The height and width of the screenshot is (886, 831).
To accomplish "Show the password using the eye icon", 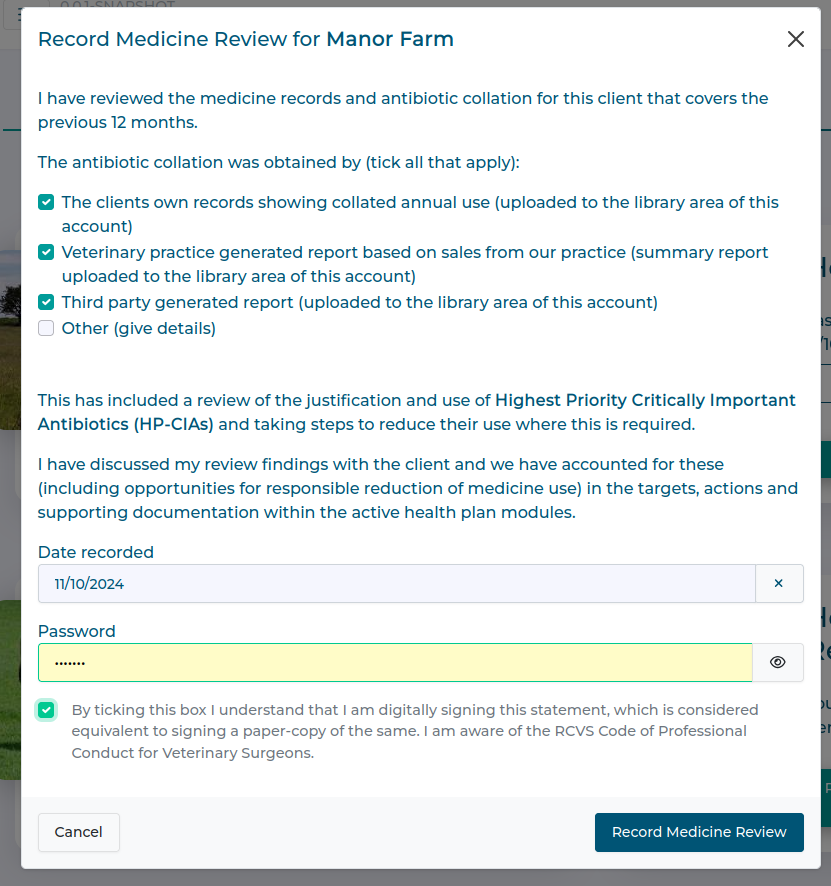I will tap(778, 662).
